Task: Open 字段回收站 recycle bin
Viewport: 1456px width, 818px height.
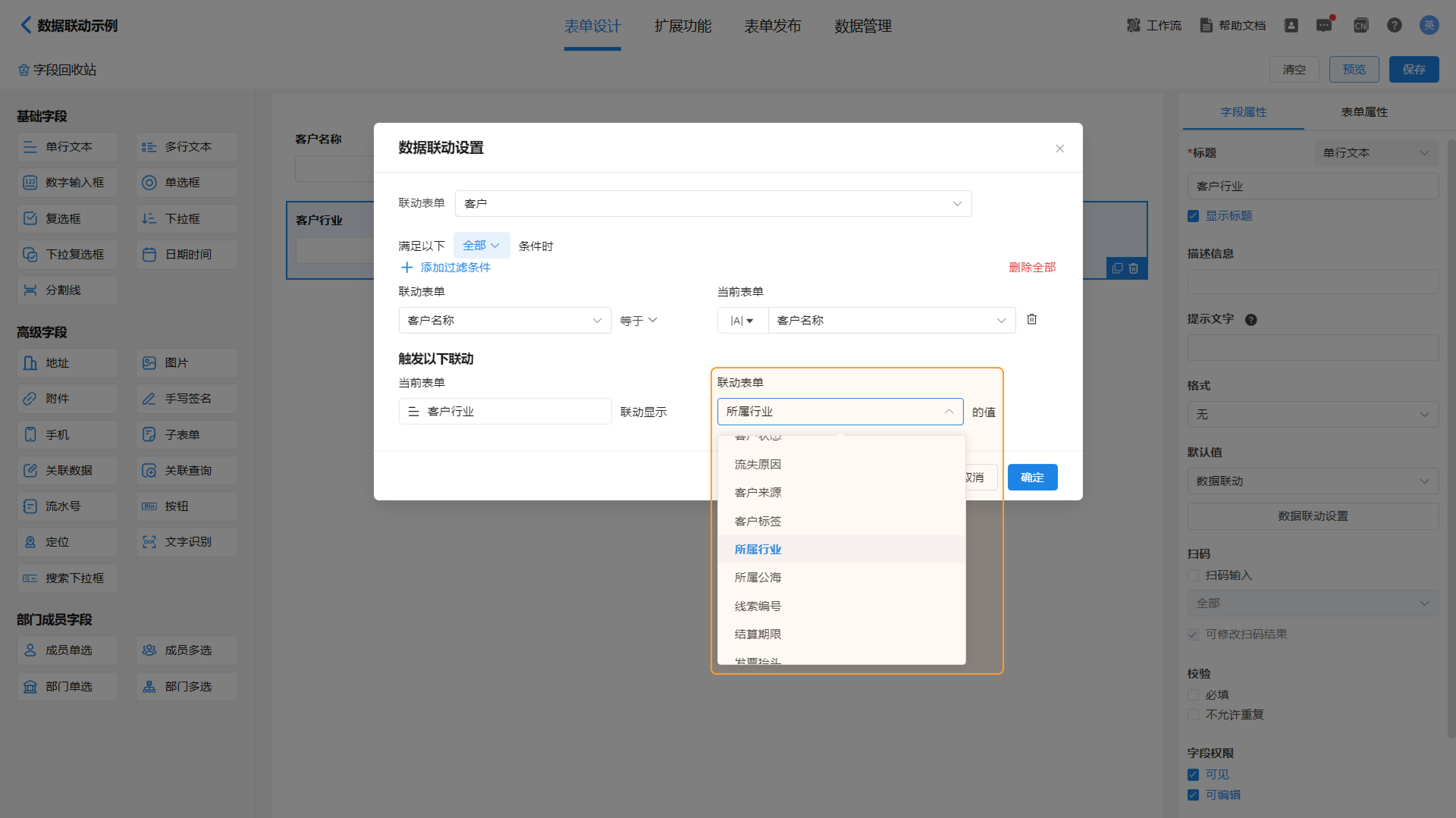Action: pyautogui.click(x=57, y=69)
